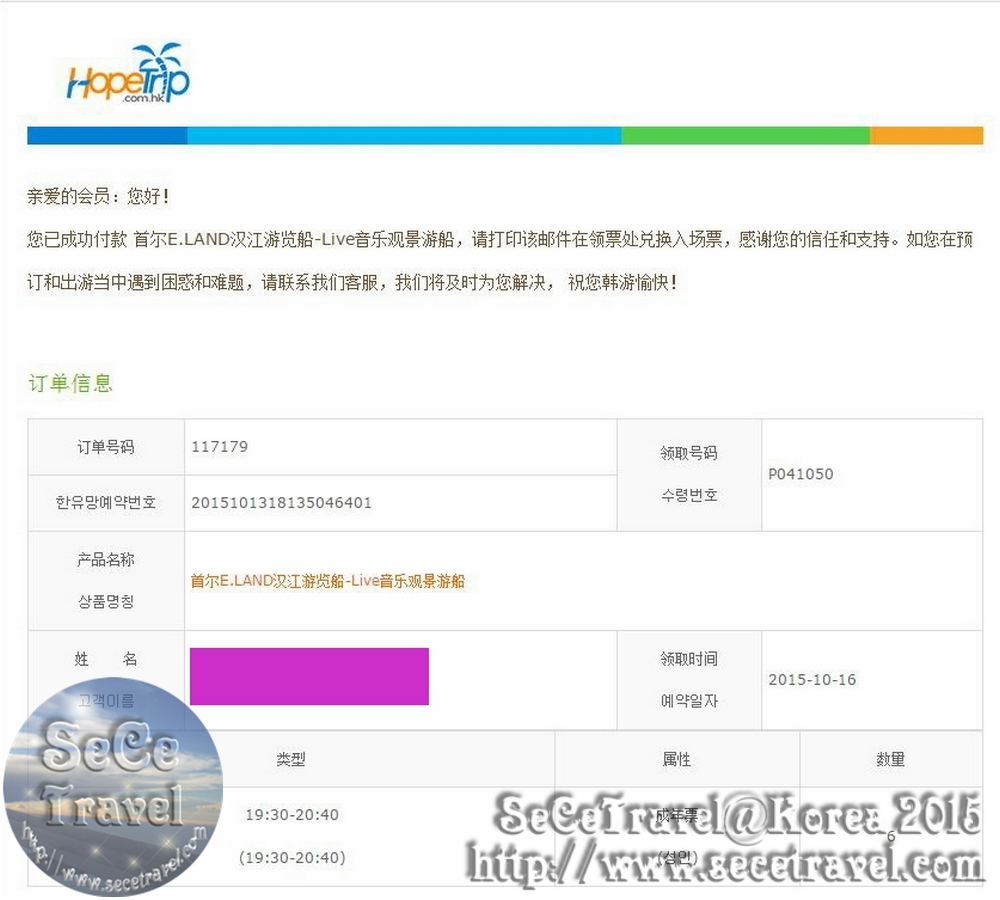Click the 产品名称 label

click(106, 559)
